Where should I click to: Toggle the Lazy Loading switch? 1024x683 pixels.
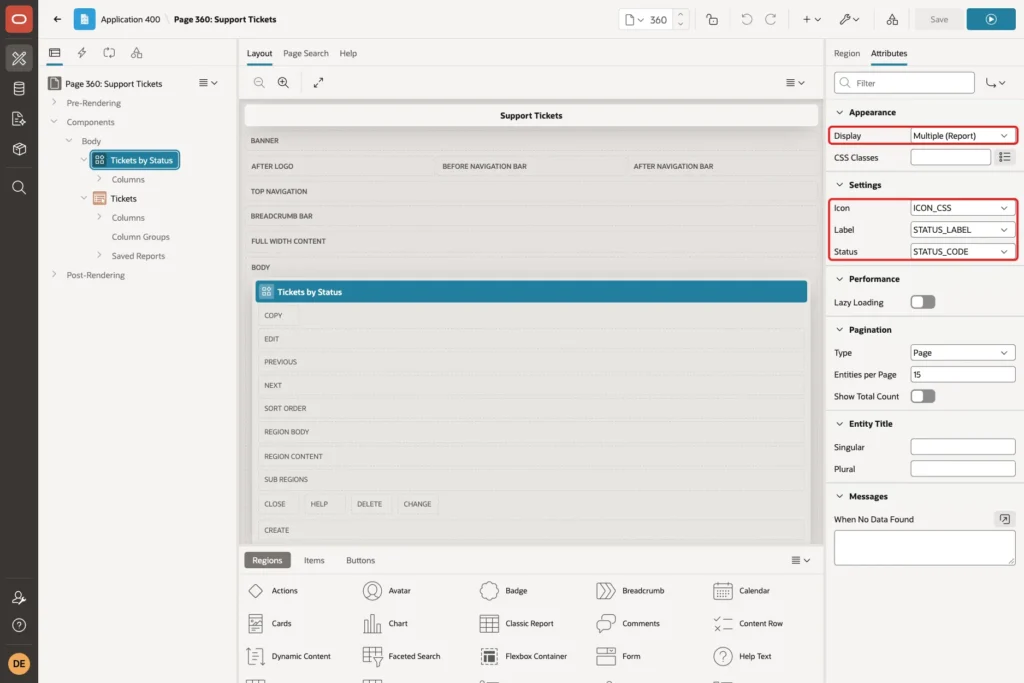[x=923, y=302]
